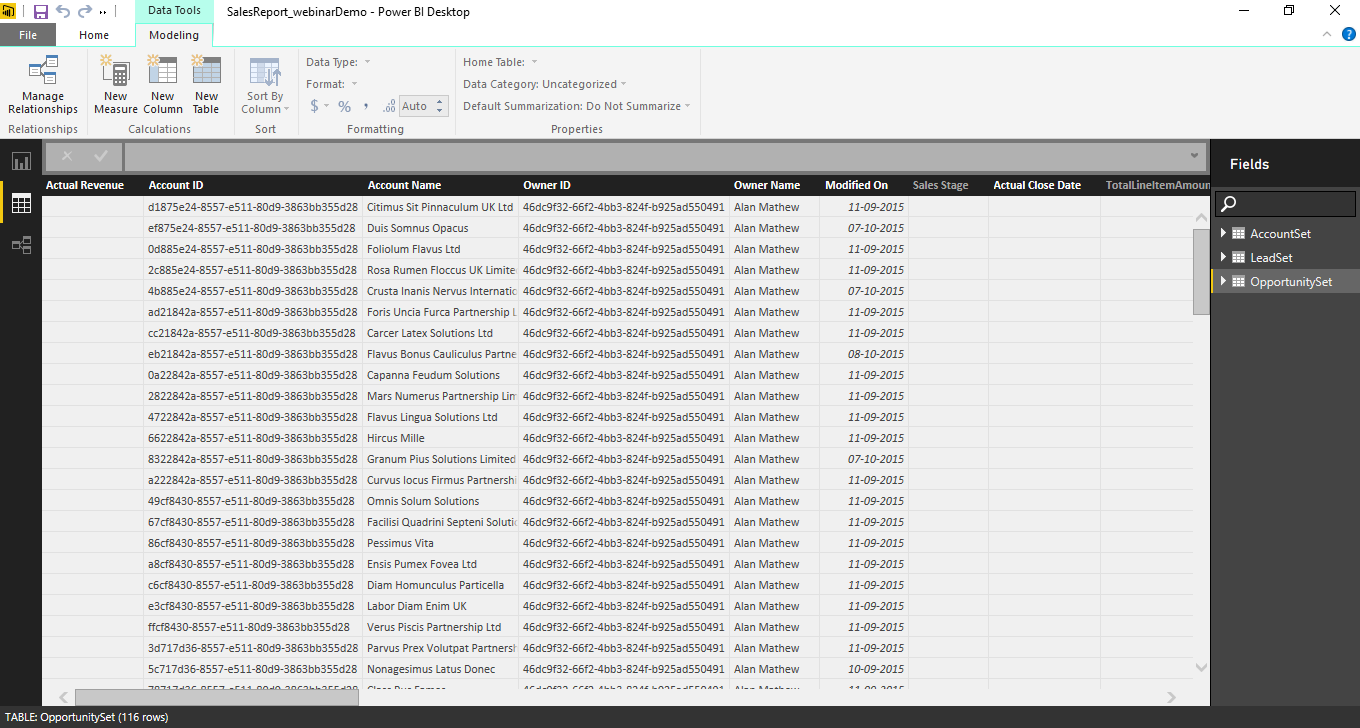The image size is (1360, 728).
Task: Click the Fields search magnifier icon
Action: 1230,204
